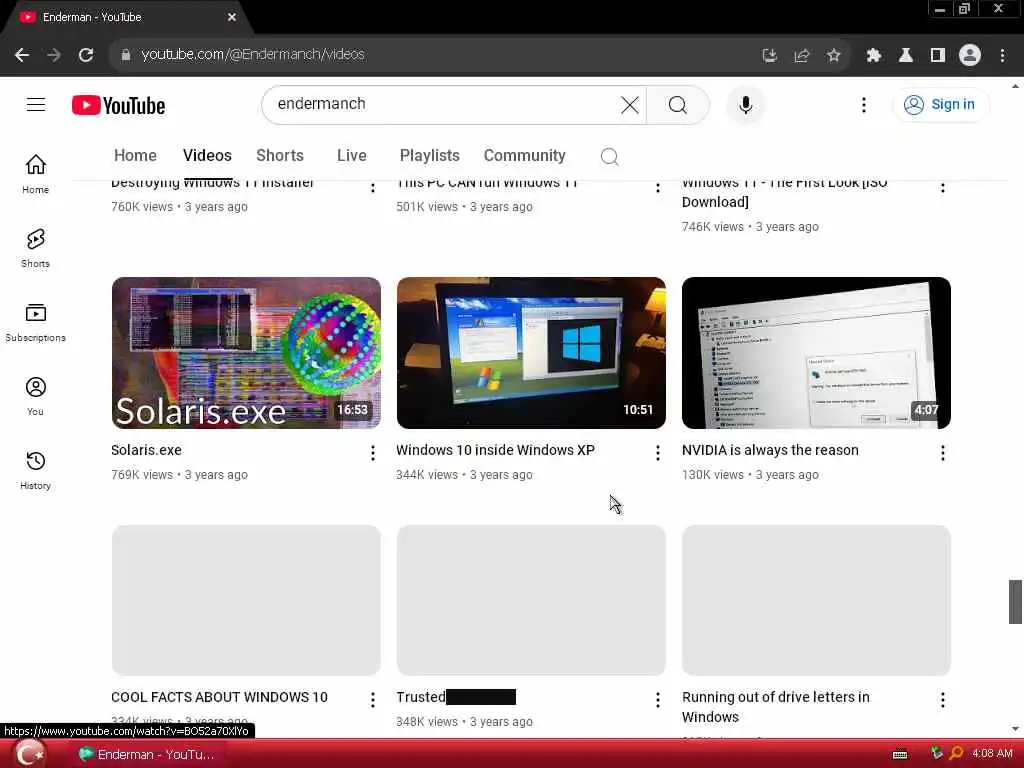Open the Chrome Labs flask icon
This screenshot has width=1024, height=768.
point(905,56)
